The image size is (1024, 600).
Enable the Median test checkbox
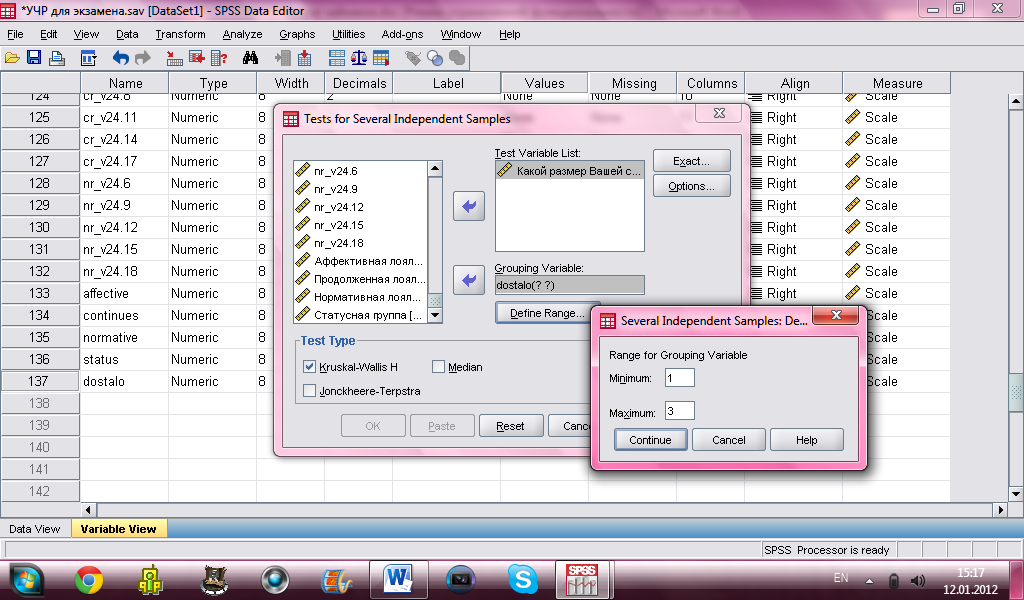(x=438, y=367)
